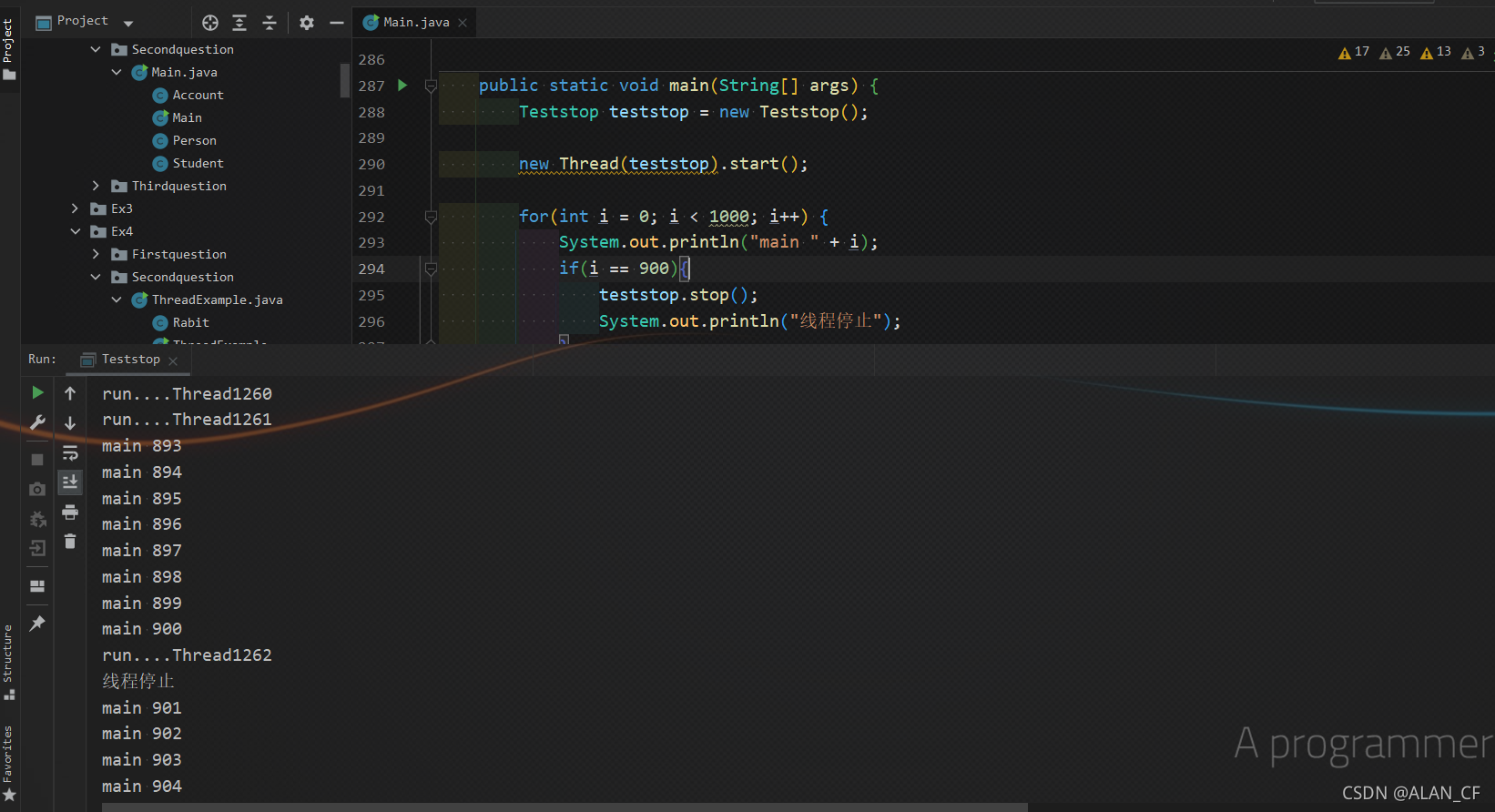Select the Student class in Project tree

[198, 163]
